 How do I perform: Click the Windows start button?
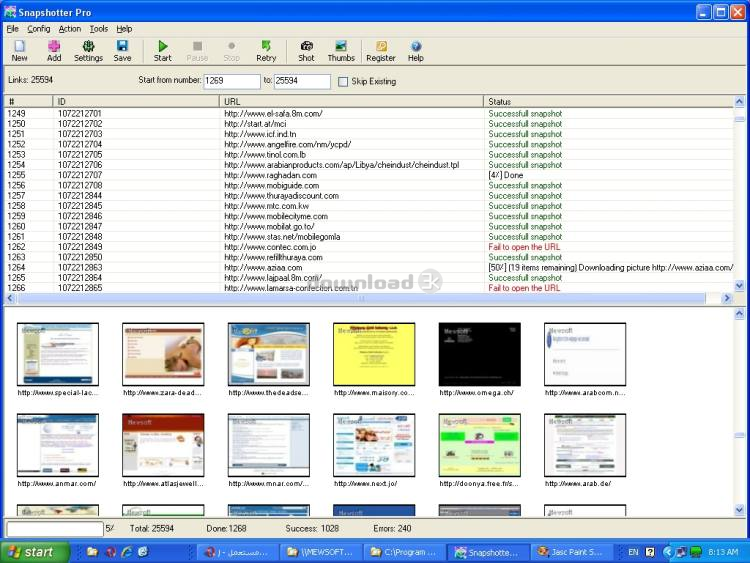[x=34, y=552]
